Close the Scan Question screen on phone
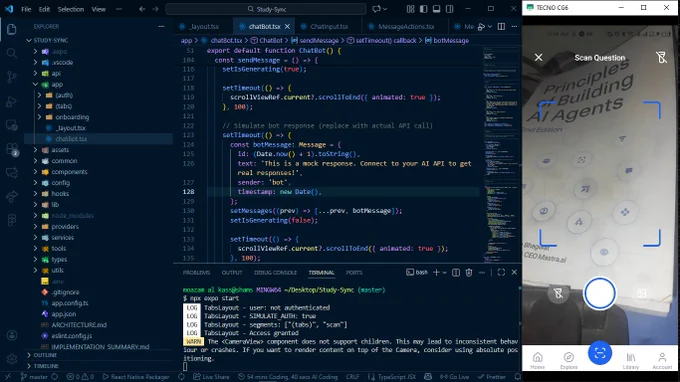Image resolution: width=680 pixels, height=382 pixels. (538, 57)
